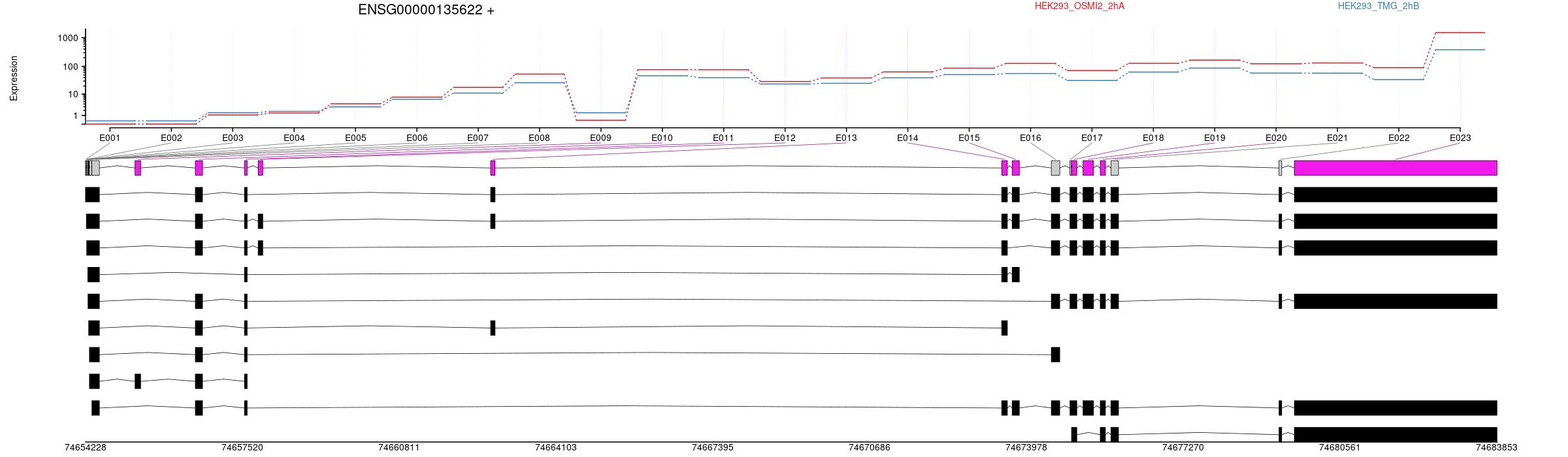This screenshot has width=1568, height=457.
Task: Click the E019 exon label
Action: coord(1215,138)
